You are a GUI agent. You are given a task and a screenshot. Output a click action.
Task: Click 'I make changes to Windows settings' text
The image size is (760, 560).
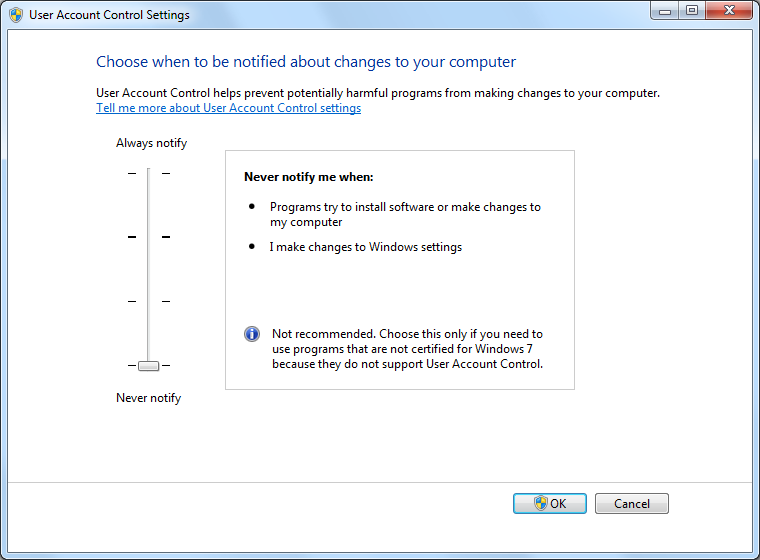tap(366, 247)
